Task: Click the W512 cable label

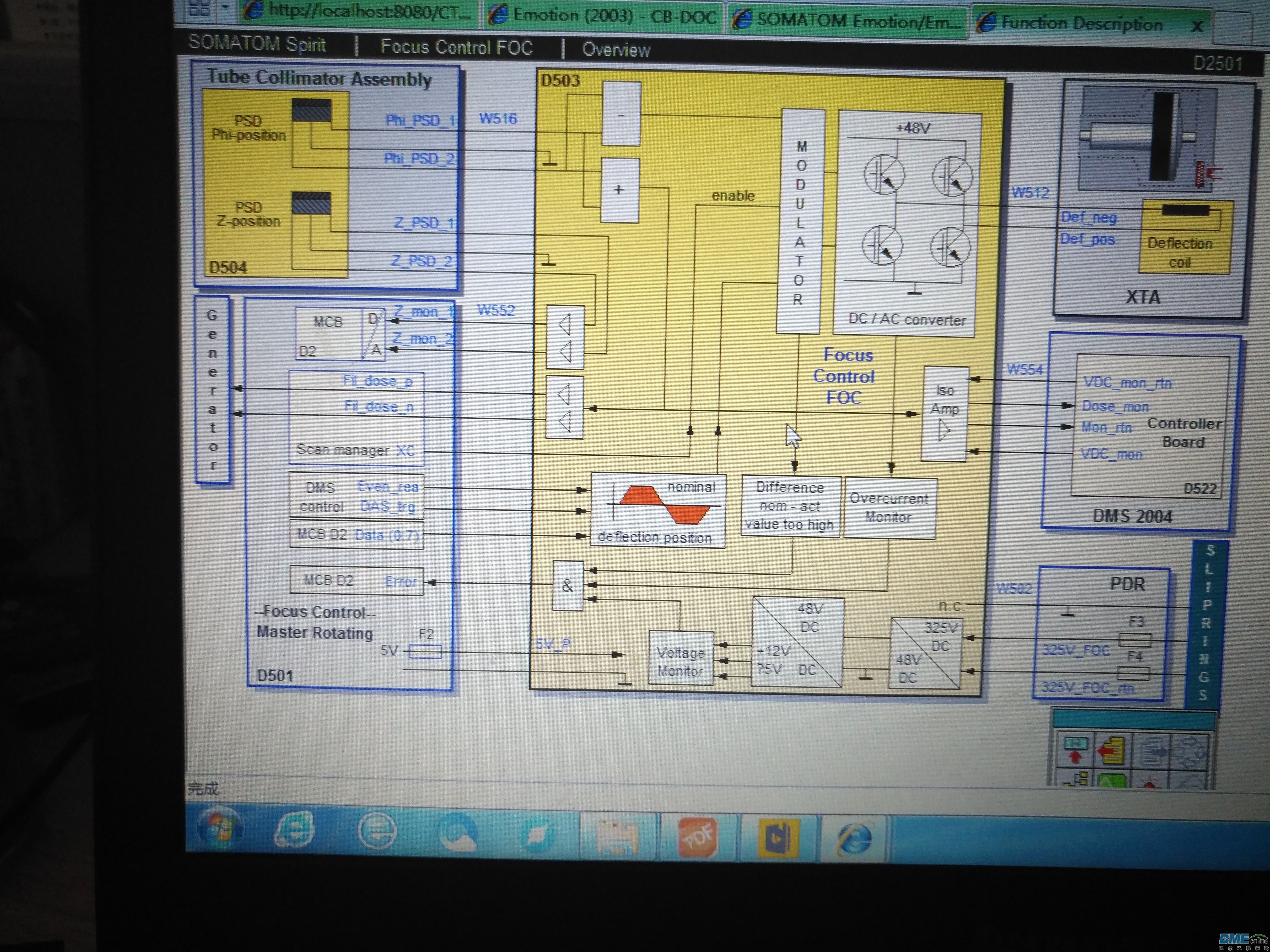Action: pyautogui.click(x=1030, y=193)
